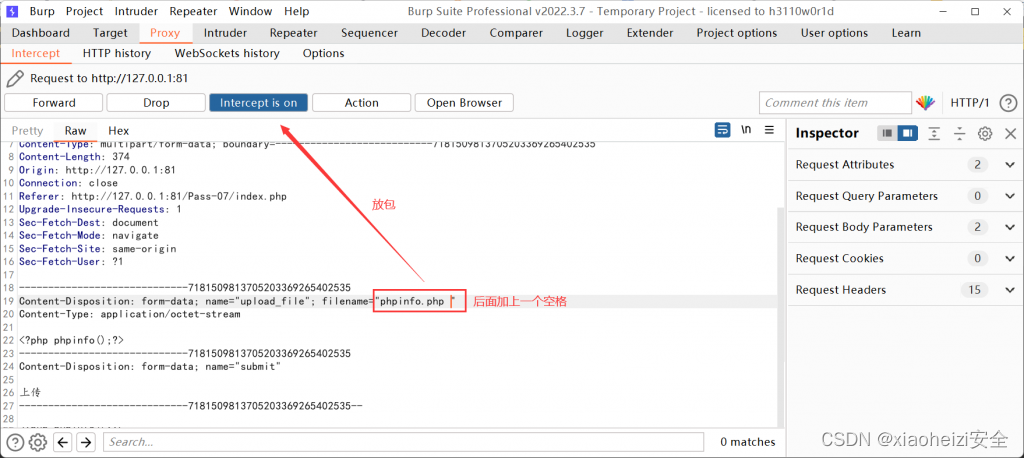Forward the intercepted request
1024x458 pixels.
point(54,103)
